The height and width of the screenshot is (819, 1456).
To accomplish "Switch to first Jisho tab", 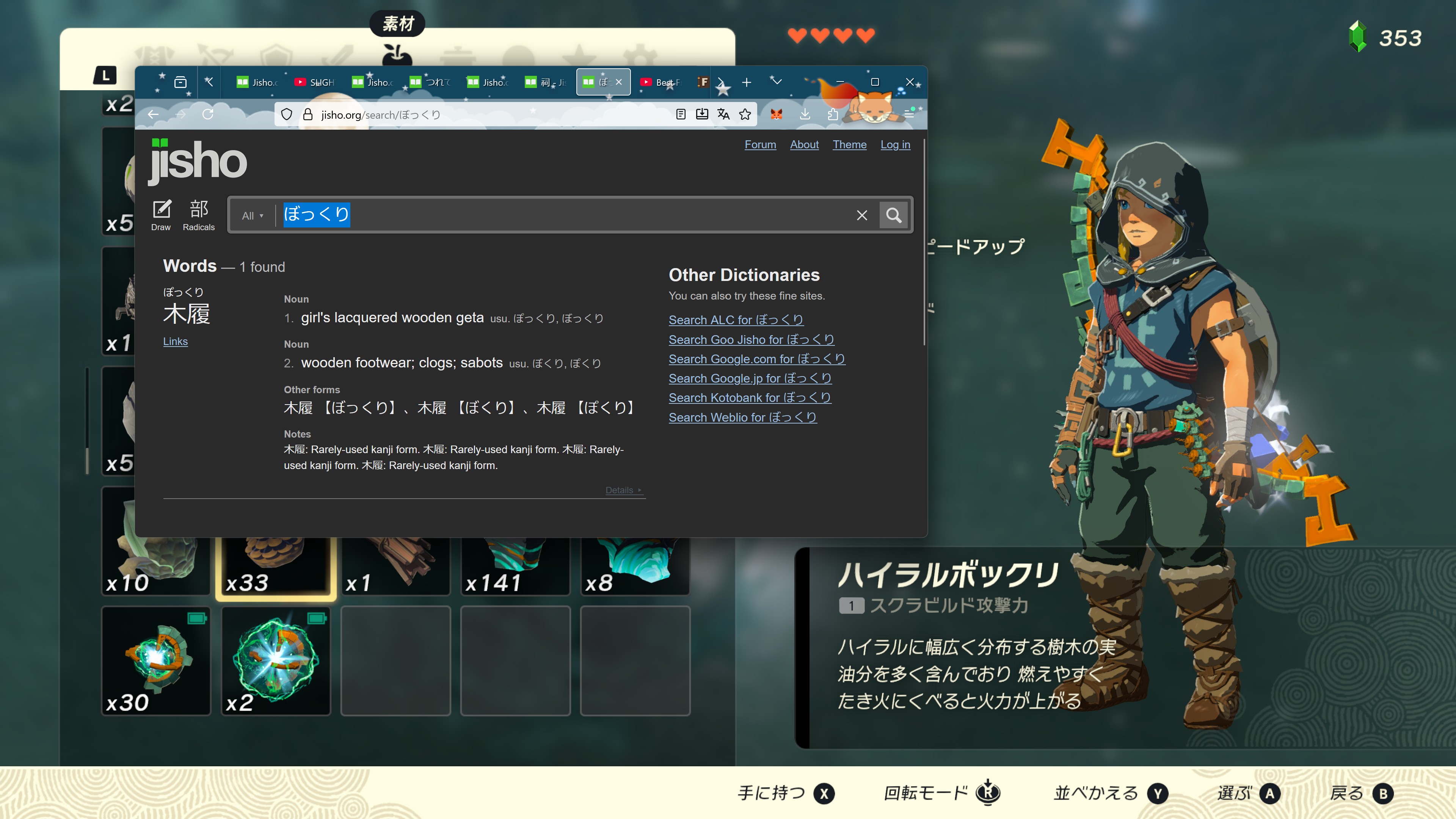I will point(258,83).
